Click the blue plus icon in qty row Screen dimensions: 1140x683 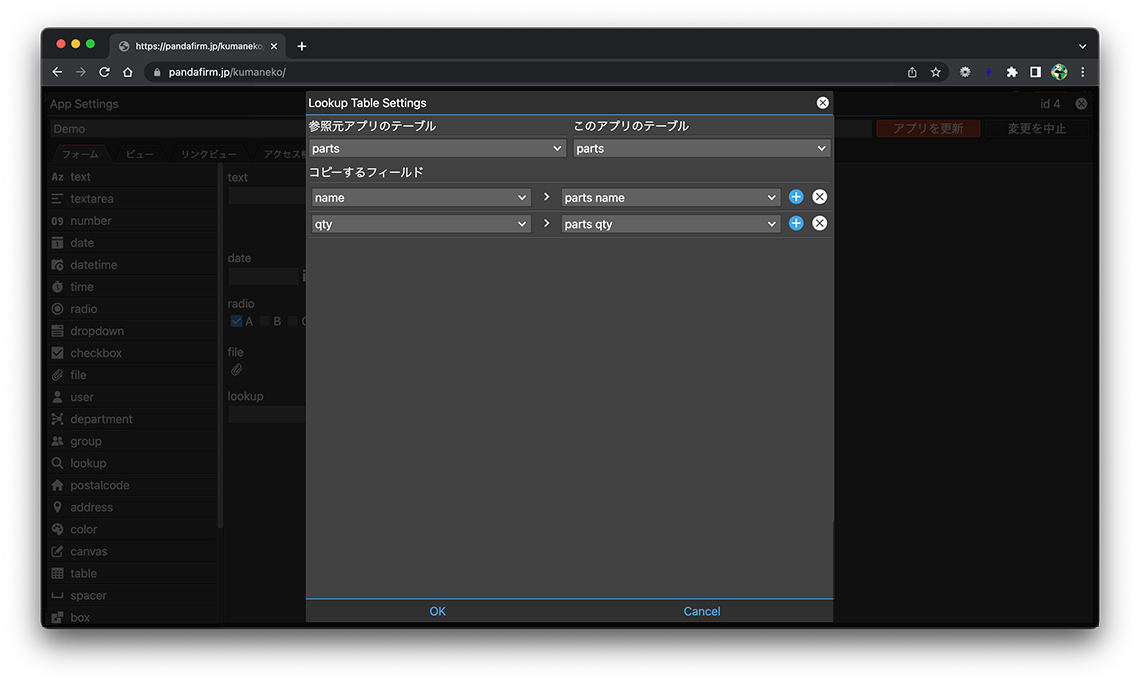[796, 223]
